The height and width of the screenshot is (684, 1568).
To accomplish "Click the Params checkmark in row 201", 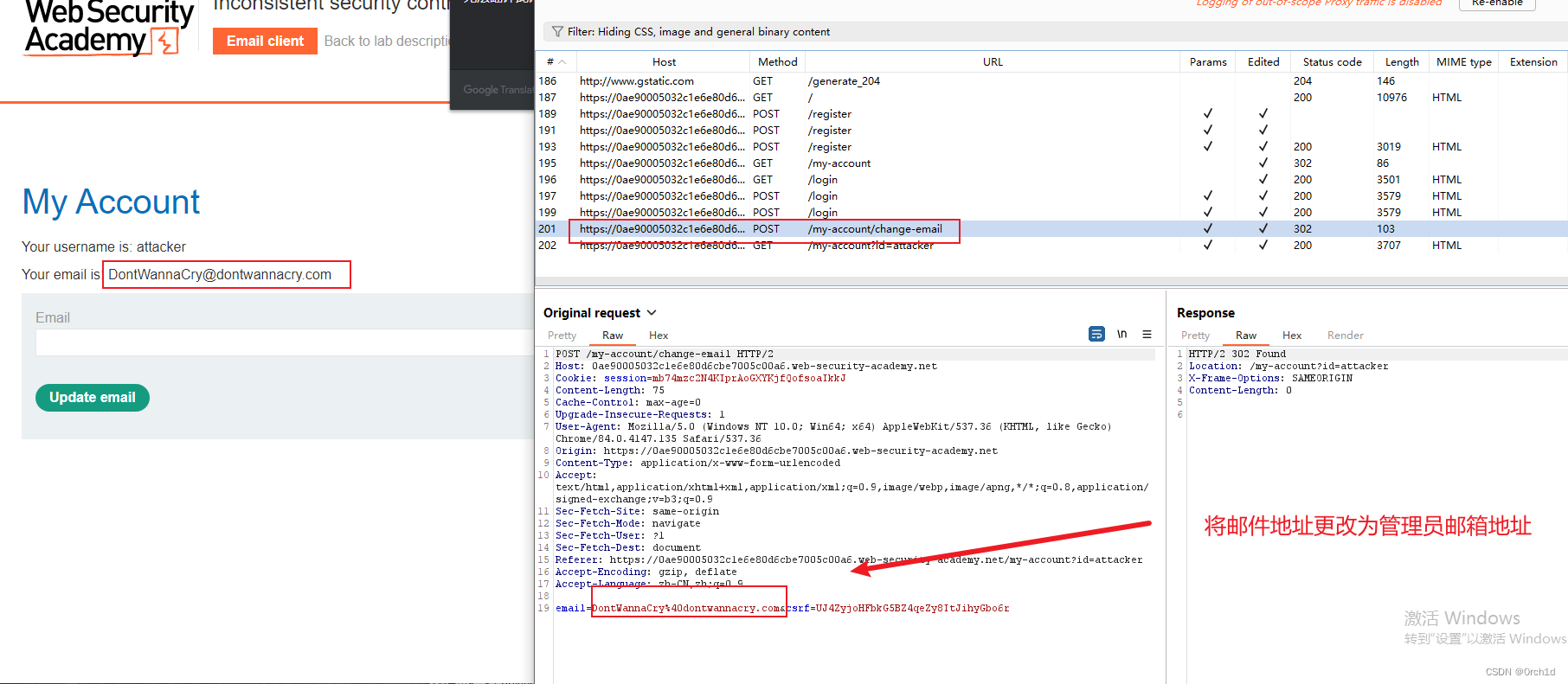I will pos(1208,229).
